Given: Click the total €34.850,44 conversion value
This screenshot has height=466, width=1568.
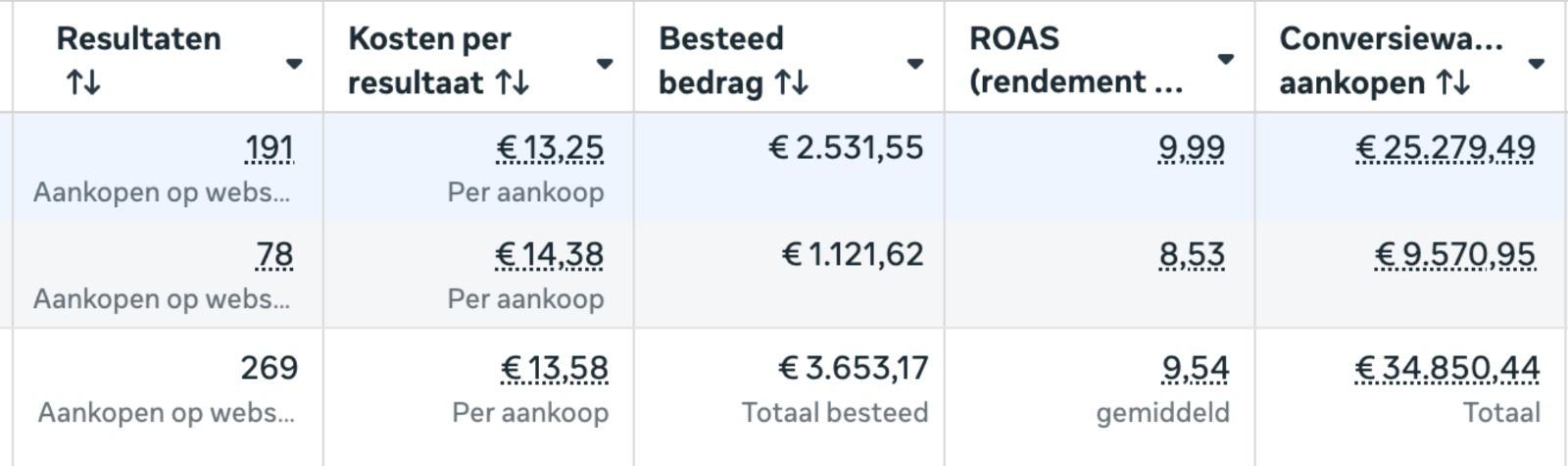Looking at the screenshot, I should pyautogui.click(x=1447, y=369).
